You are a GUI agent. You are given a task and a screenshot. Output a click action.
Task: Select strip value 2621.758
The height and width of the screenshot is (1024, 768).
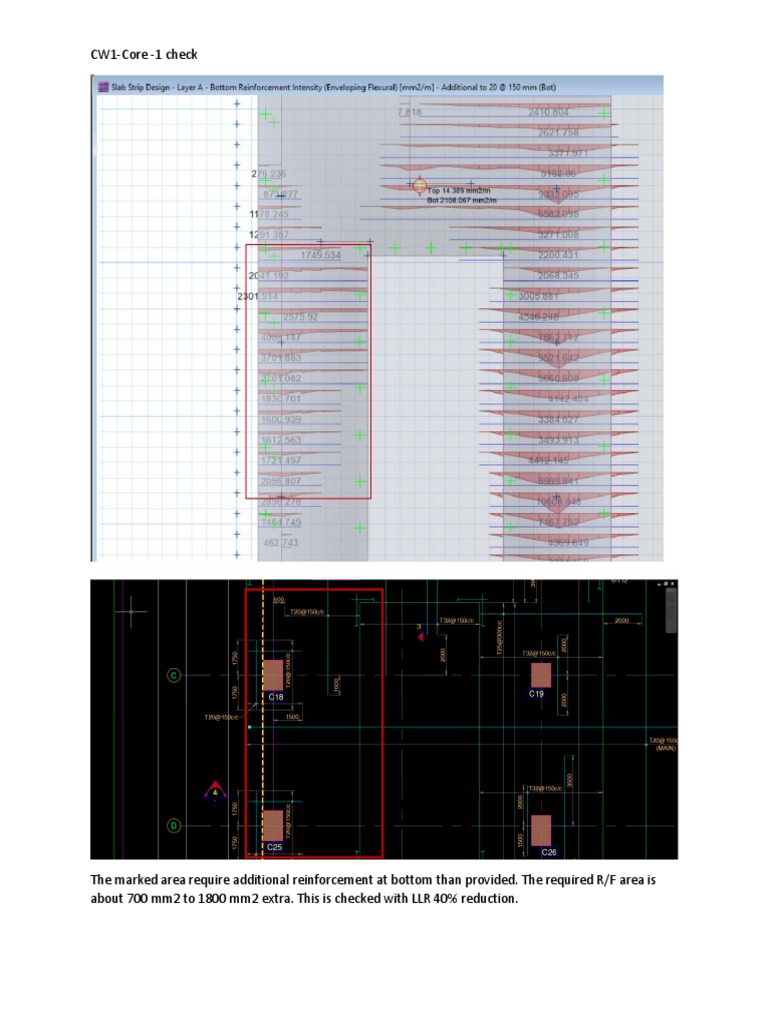[558, 133]
